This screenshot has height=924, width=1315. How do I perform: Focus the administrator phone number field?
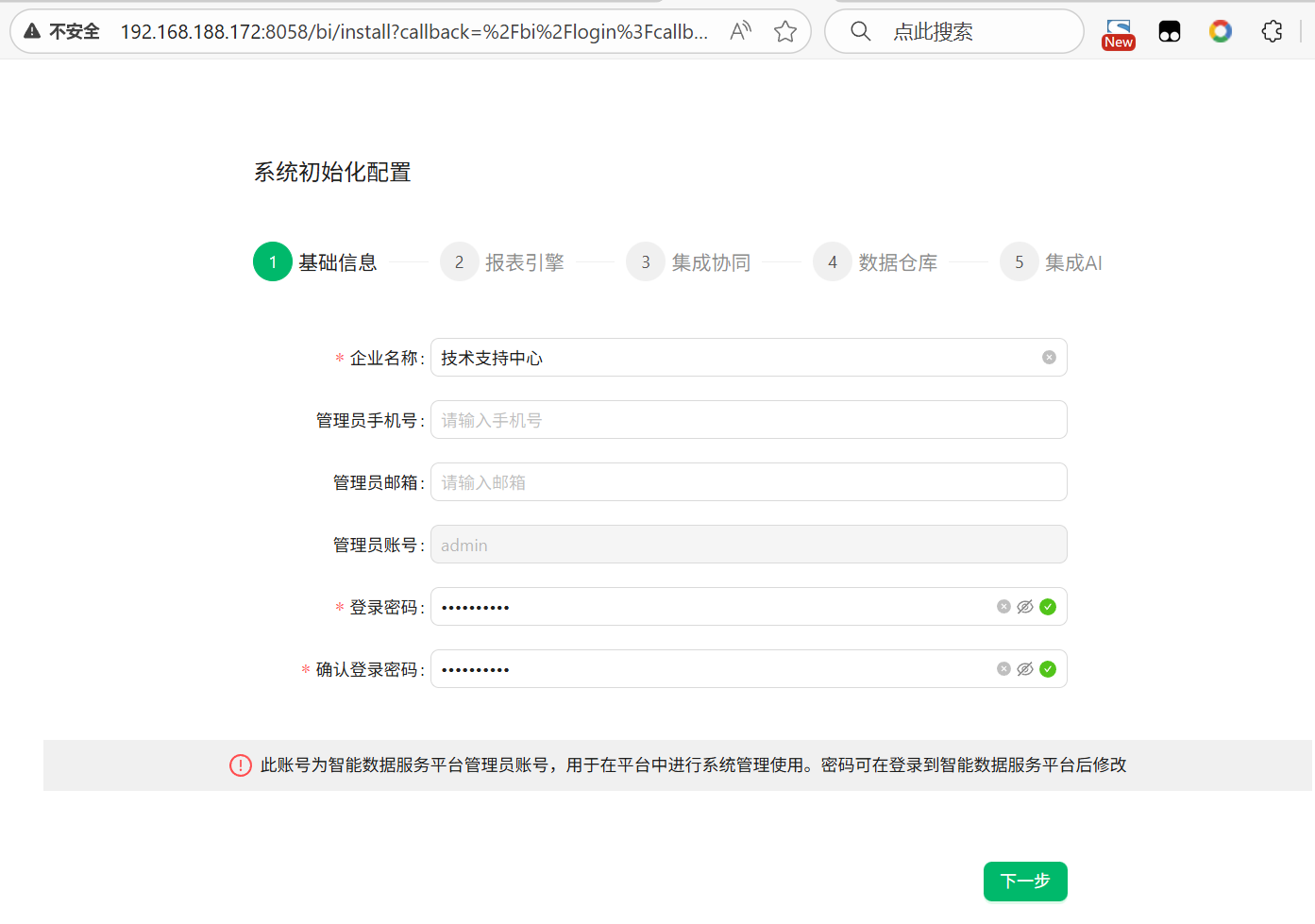tap(748, 420)
